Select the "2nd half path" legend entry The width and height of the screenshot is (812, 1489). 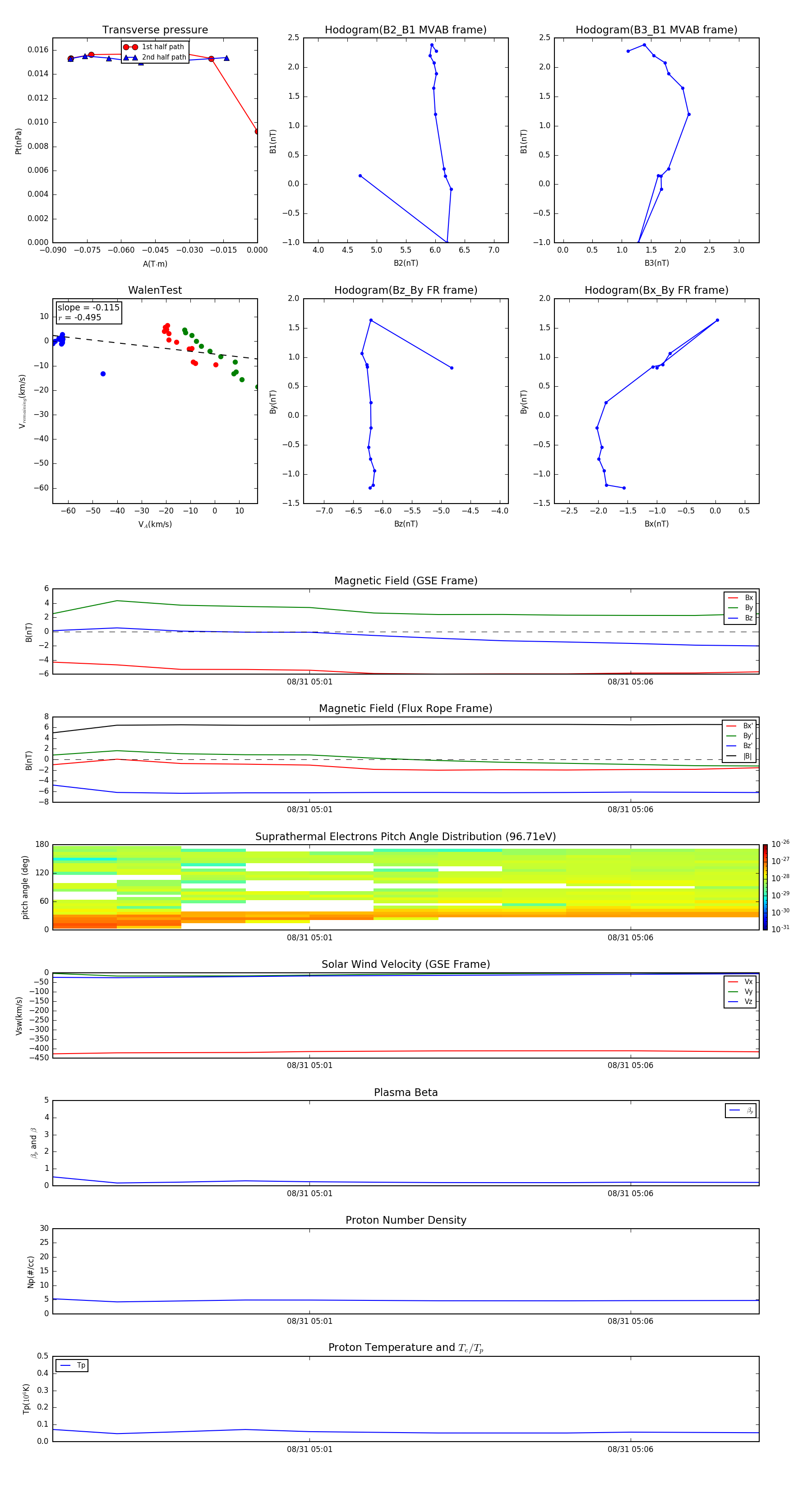154,57
